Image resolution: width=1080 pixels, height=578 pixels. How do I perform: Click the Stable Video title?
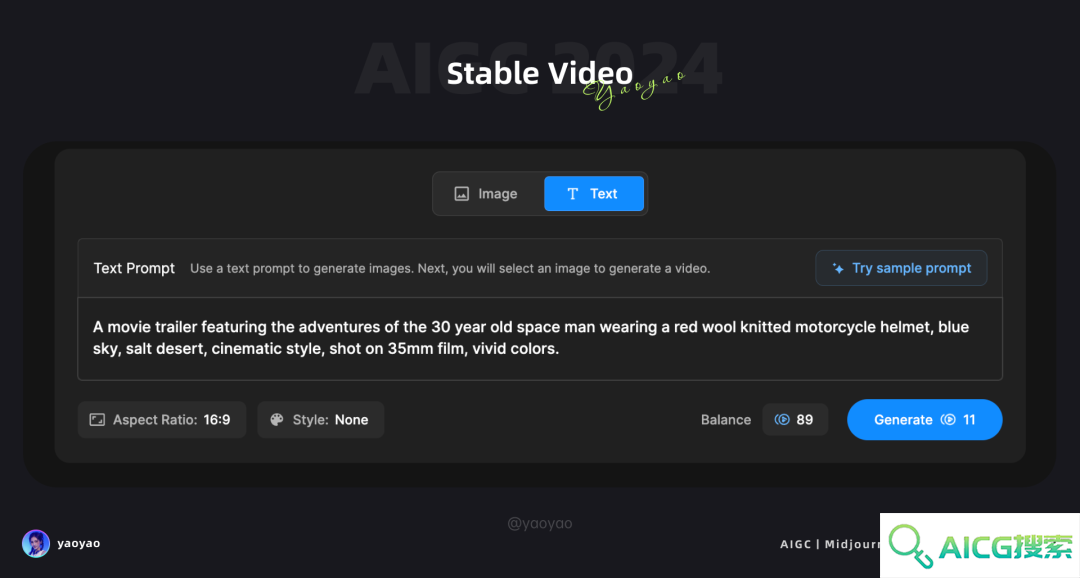(x=539, y=73)
